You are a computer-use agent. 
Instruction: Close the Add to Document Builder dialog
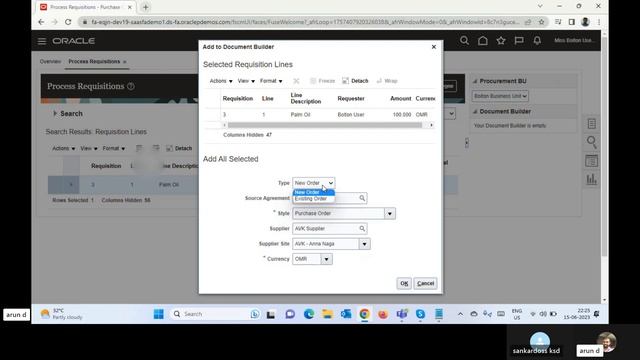433,47
